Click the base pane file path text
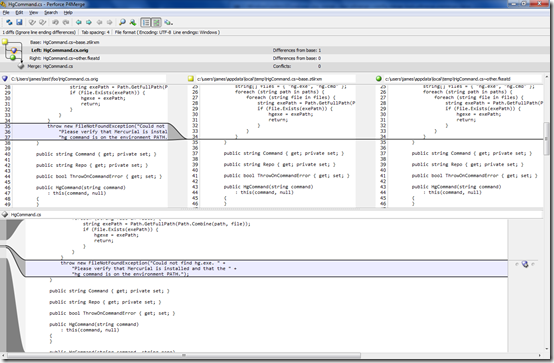The image size is (554, 363). (x=259, y=79)
